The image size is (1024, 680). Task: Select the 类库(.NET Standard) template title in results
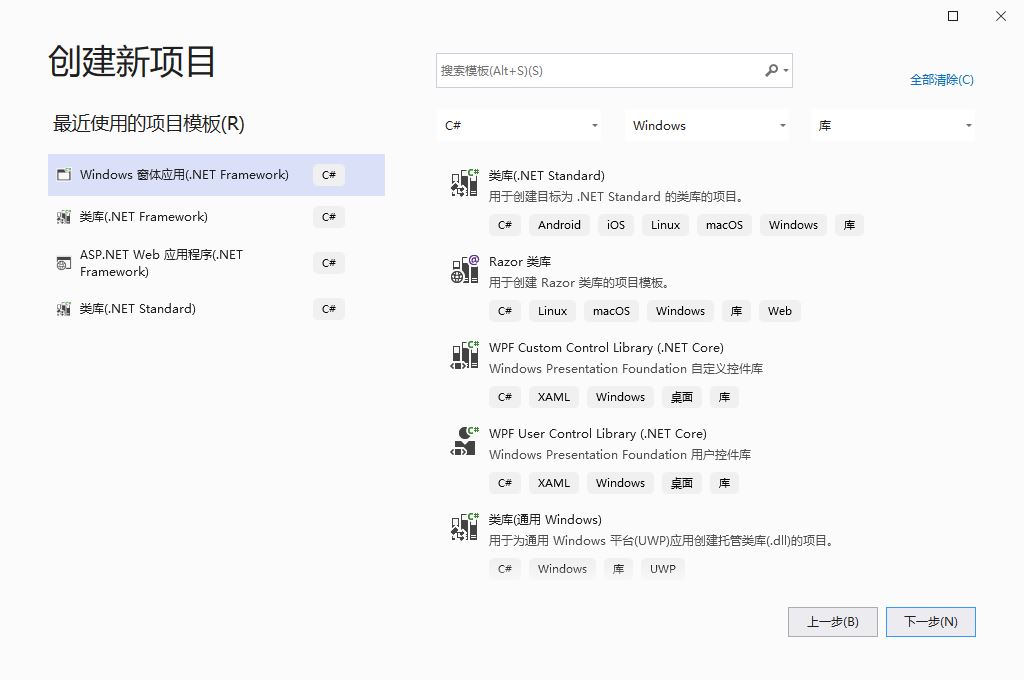[547, 176]
